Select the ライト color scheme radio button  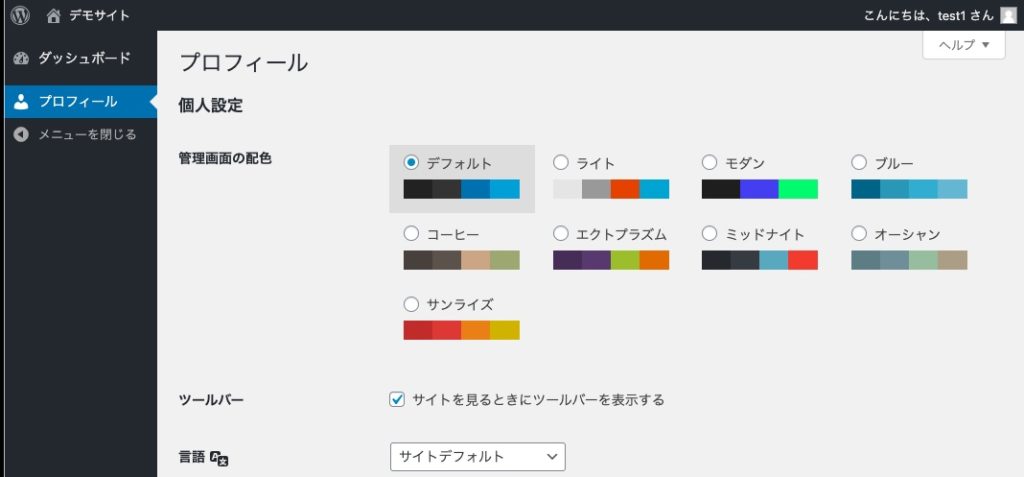(x=560, y=162)
